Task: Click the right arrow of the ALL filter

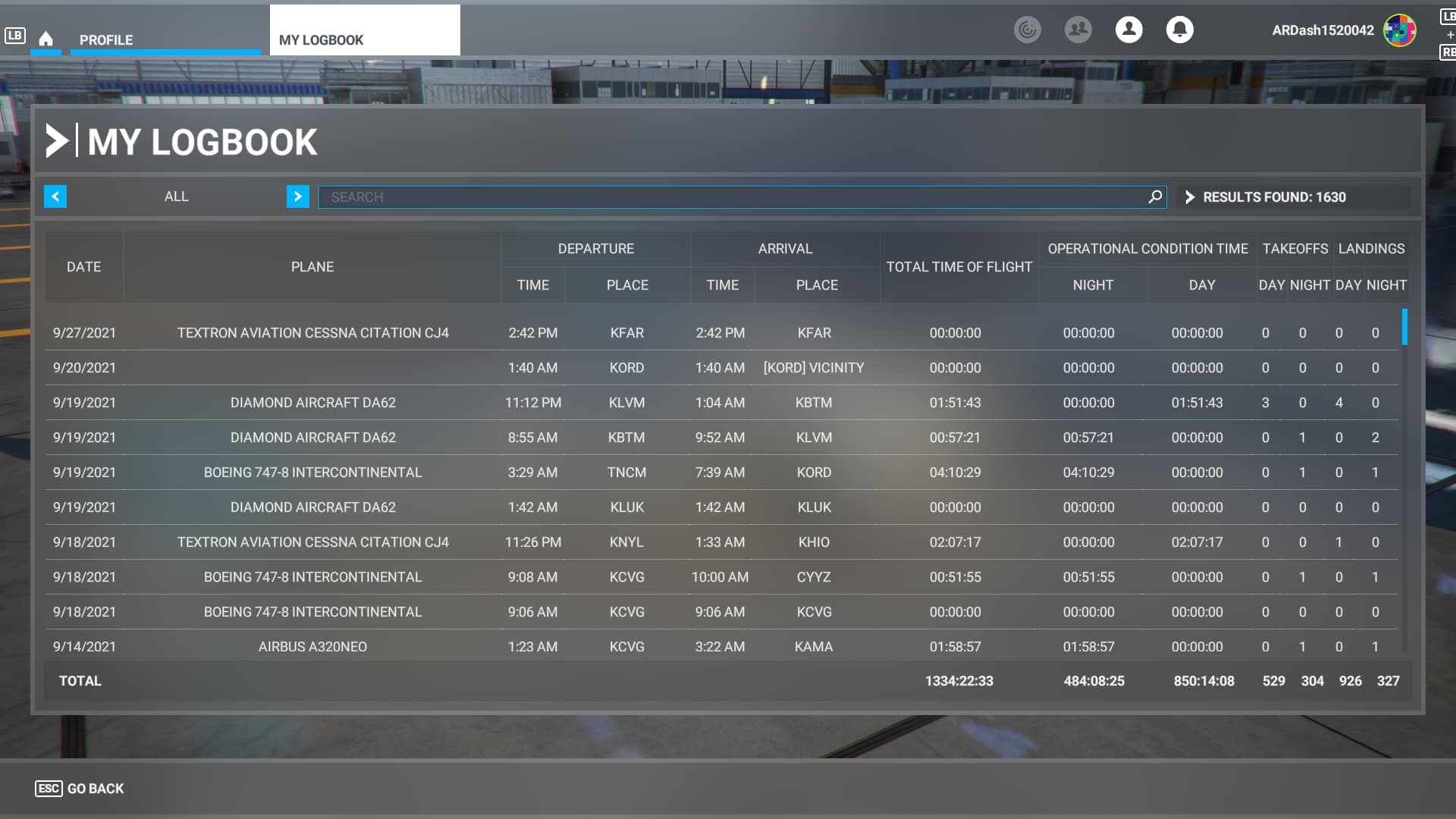Action: (x=297, y=196)
